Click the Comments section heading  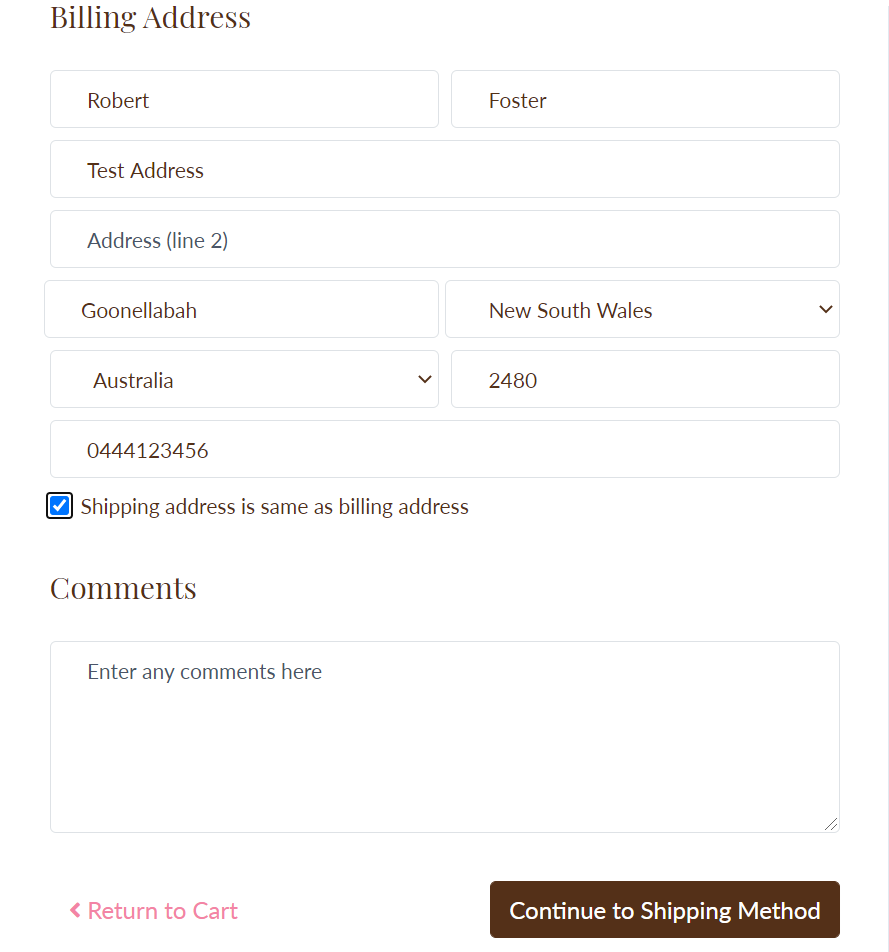[x=123, y=588]
